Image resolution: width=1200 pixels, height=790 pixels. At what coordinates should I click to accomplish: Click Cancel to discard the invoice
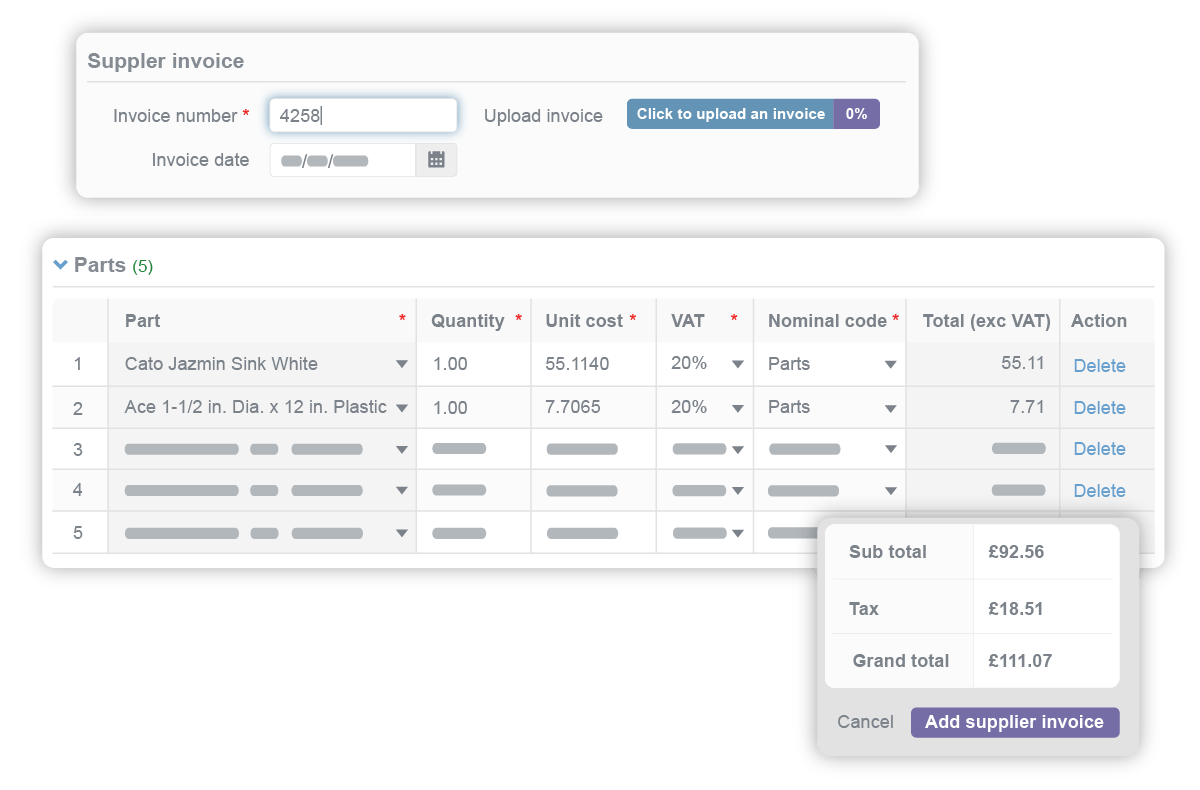[864, 721]
